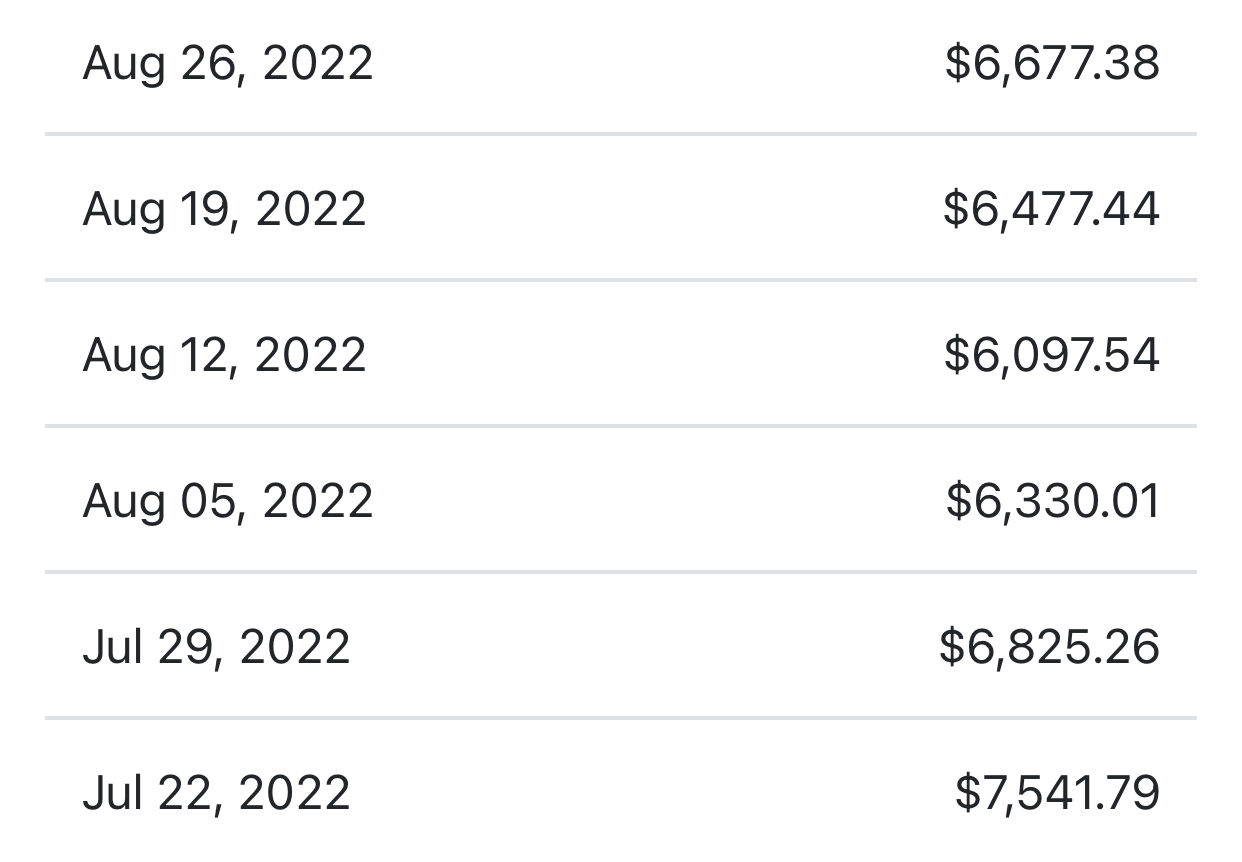Click divider line below Aug 05 row

tap(620, 572)
